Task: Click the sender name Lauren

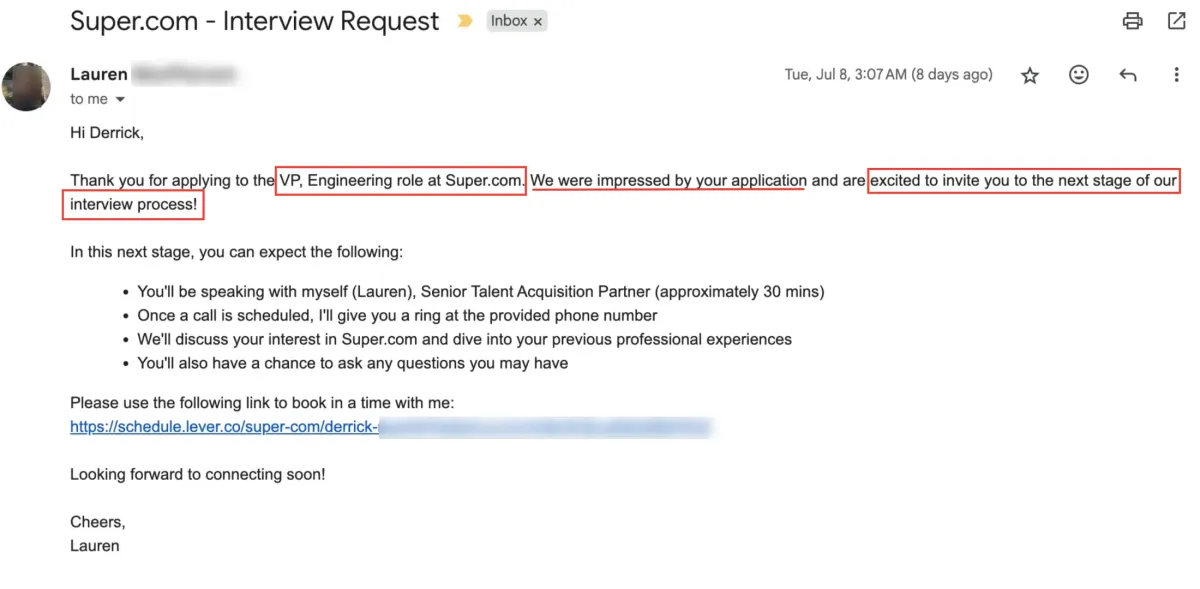Action: pyautogui.click(x=99, y=74)
